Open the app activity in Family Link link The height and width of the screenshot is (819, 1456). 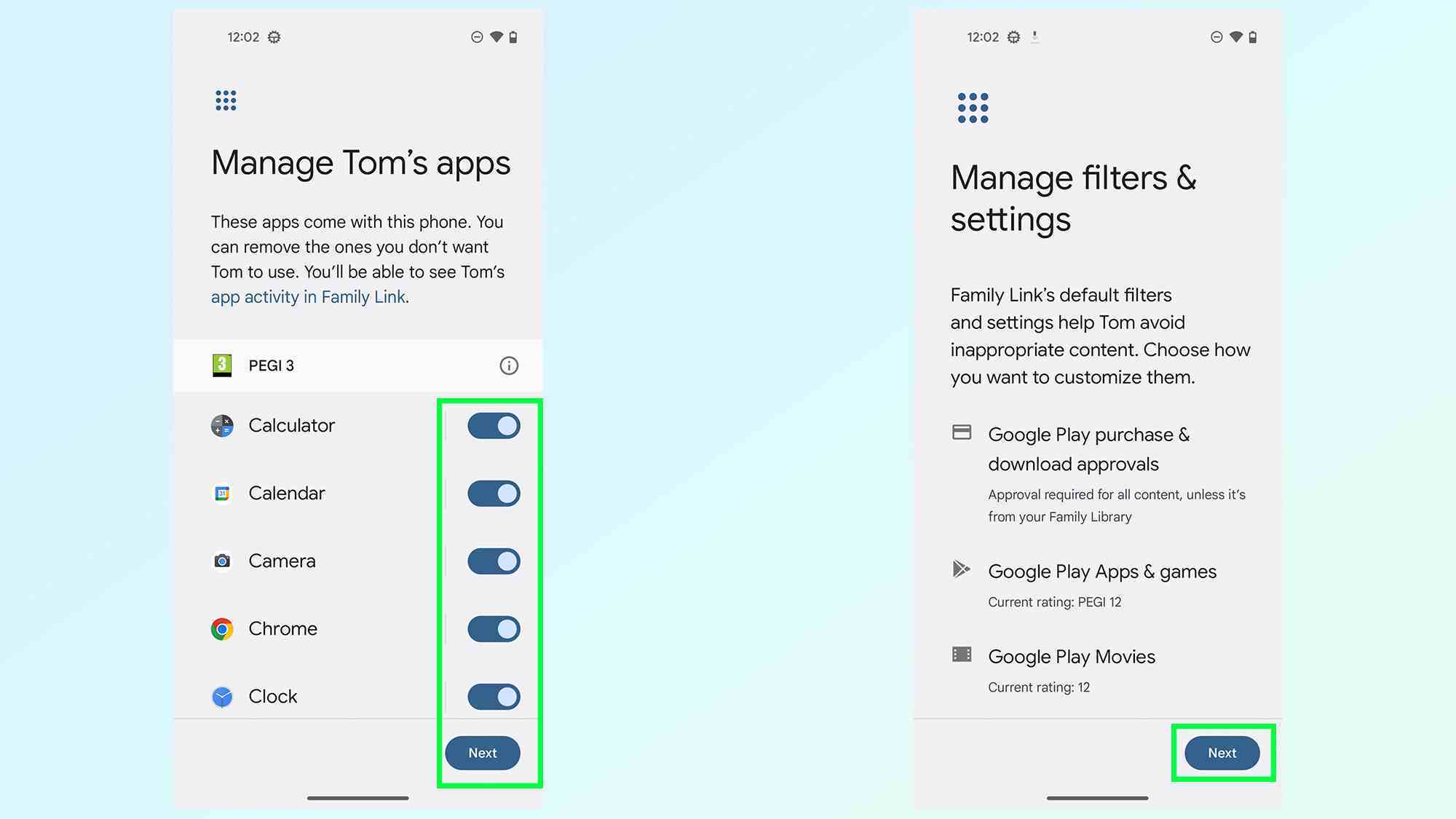tap(308, 297)
